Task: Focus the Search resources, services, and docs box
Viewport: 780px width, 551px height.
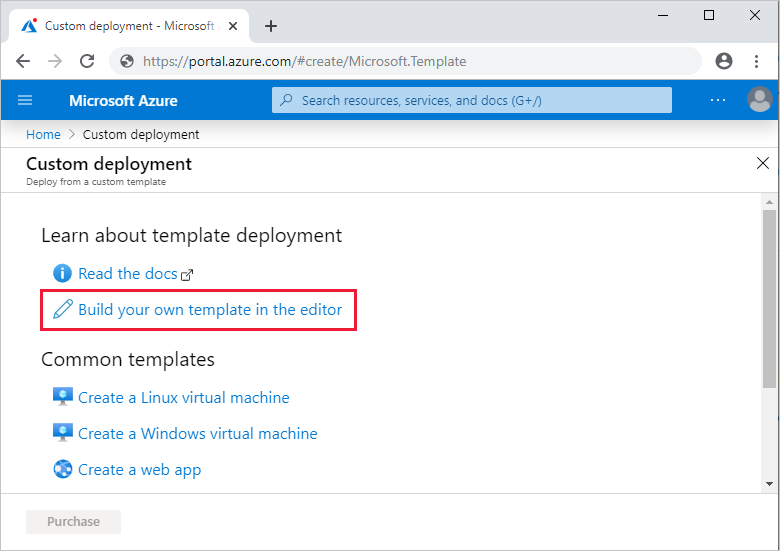Action: pos(472,100)
